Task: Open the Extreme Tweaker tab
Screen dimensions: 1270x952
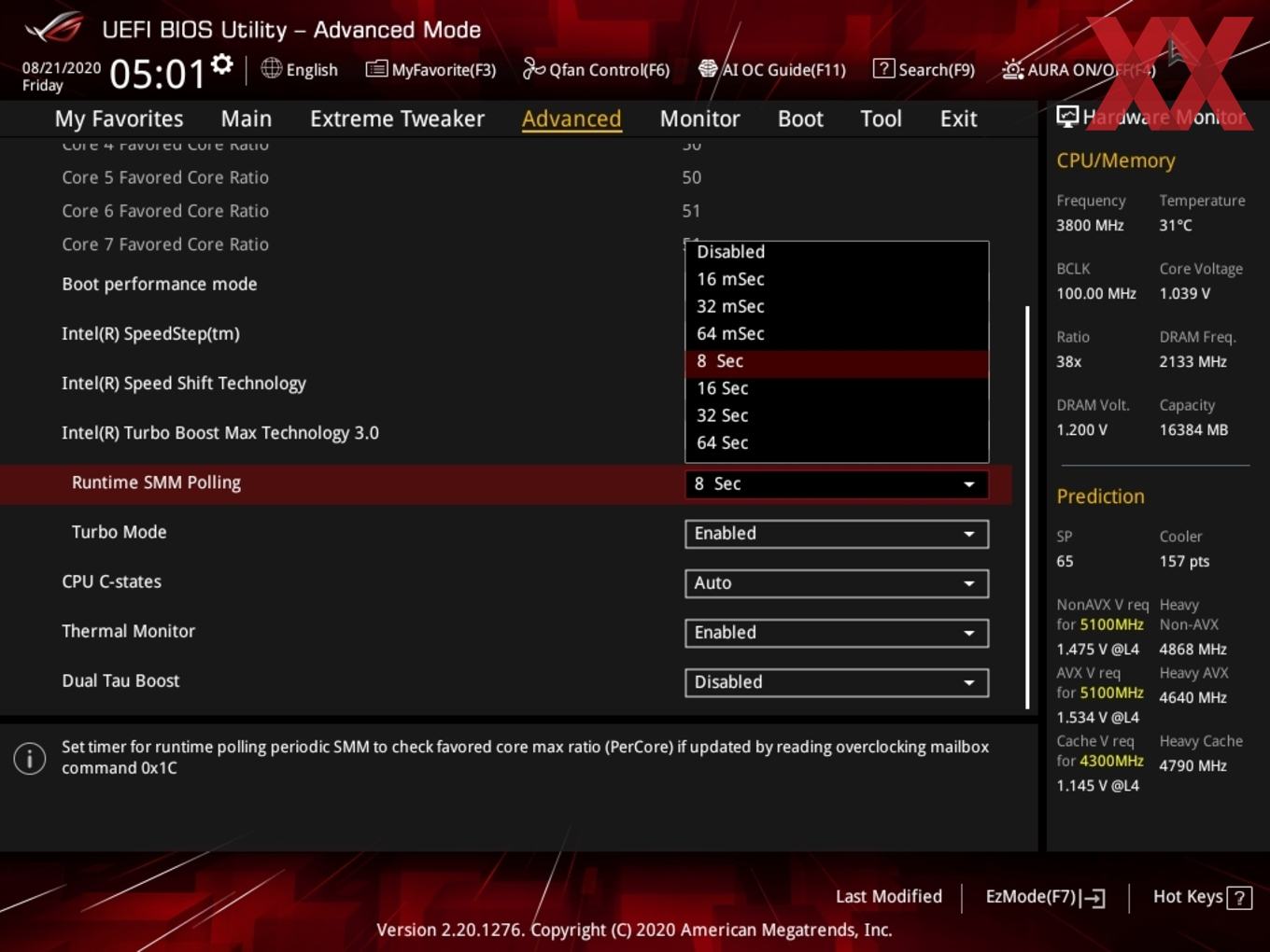Action: (397, 119)
